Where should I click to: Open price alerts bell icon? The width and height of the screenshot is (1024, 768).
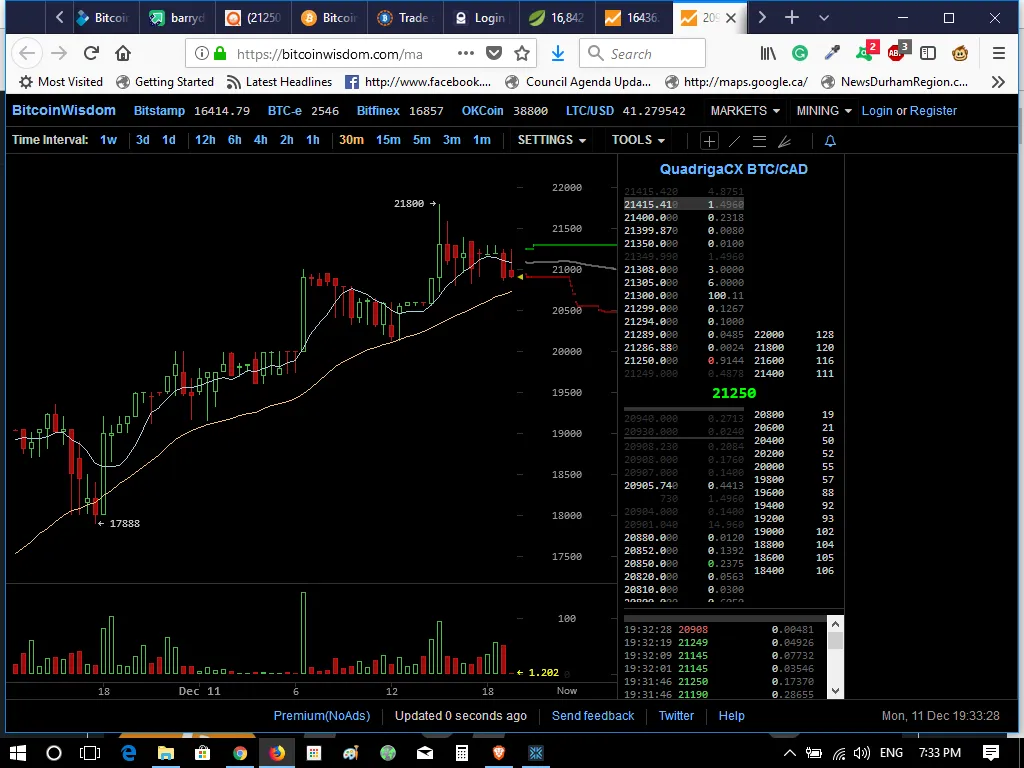pos(830,140)
